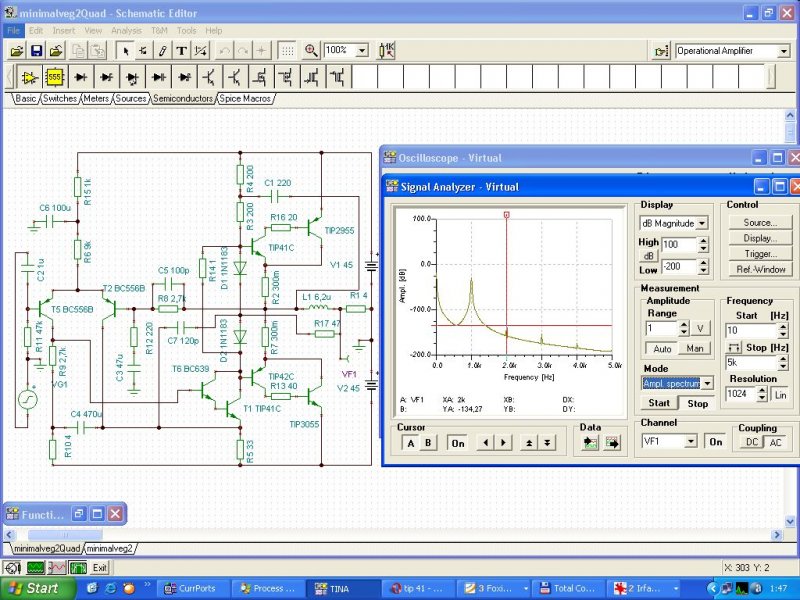This screenshot has width=800, height=600.
Task: Click the Save diskette icon
Action: pos(36,51)
